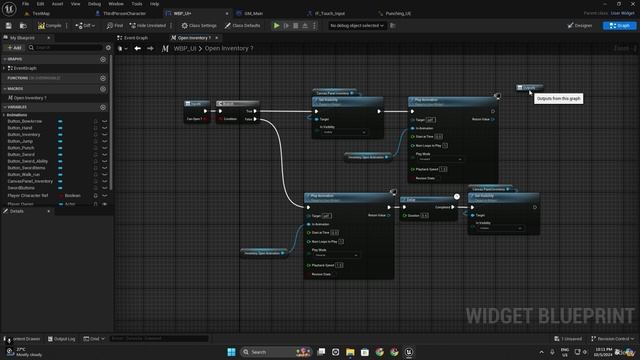This screenshot has height=360, width=640.
Task: Click the Eject icon in the toolbar
Action: pyautogui.click(x=305, y=26)
